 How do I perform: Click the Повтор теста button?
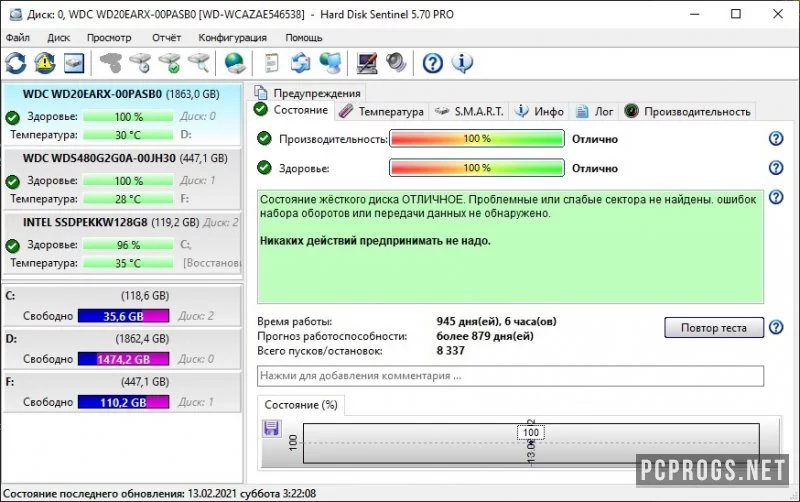[x=714, y=328]
